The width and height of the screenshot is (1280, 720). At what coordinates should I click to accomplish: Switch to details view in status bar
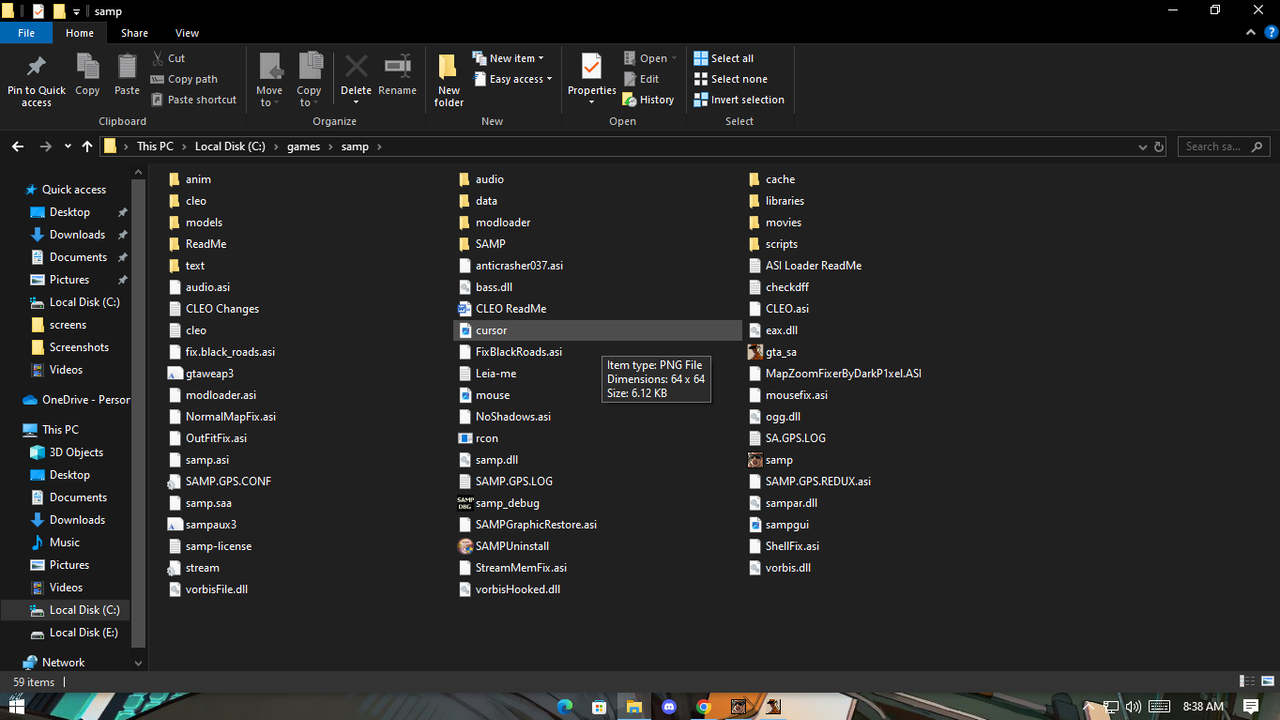pos(1246,682)
